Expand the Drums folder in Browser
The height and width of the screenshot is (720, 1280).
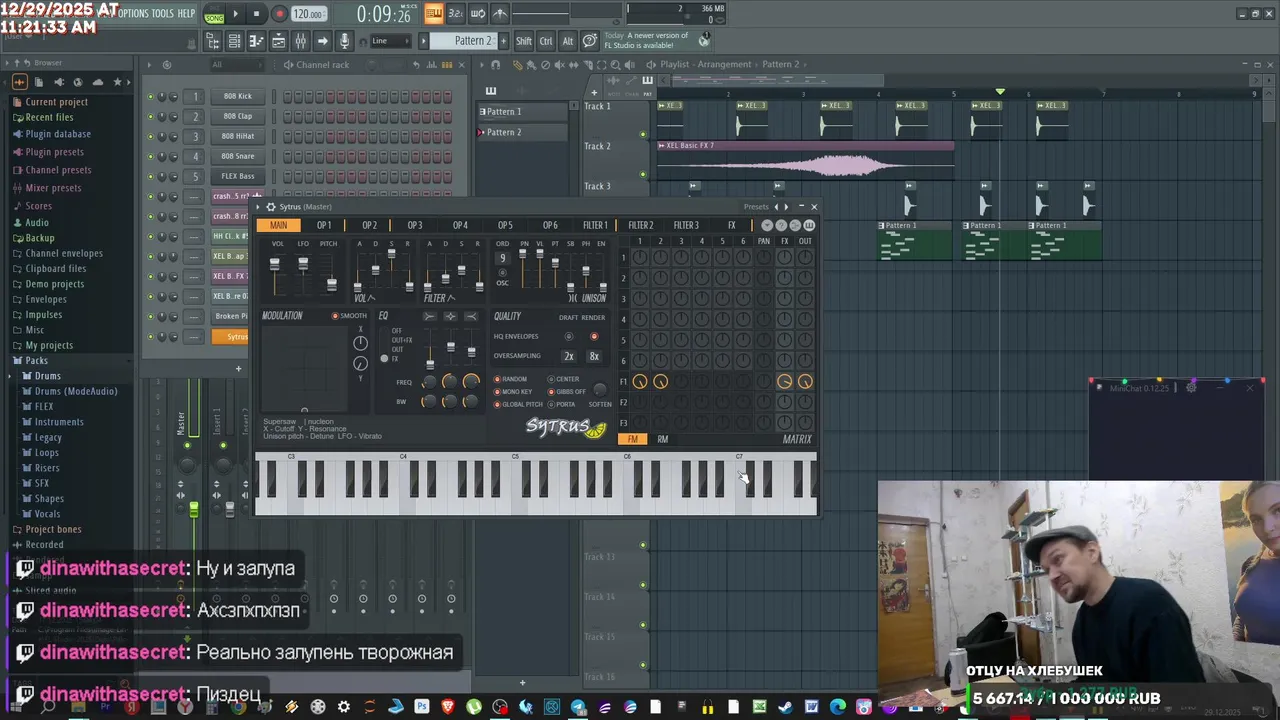(47, 376)
